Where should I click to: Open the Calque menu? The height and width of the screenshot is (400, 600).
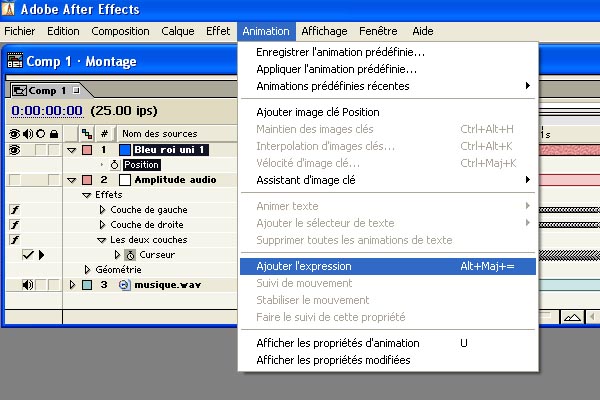[178, 31]
